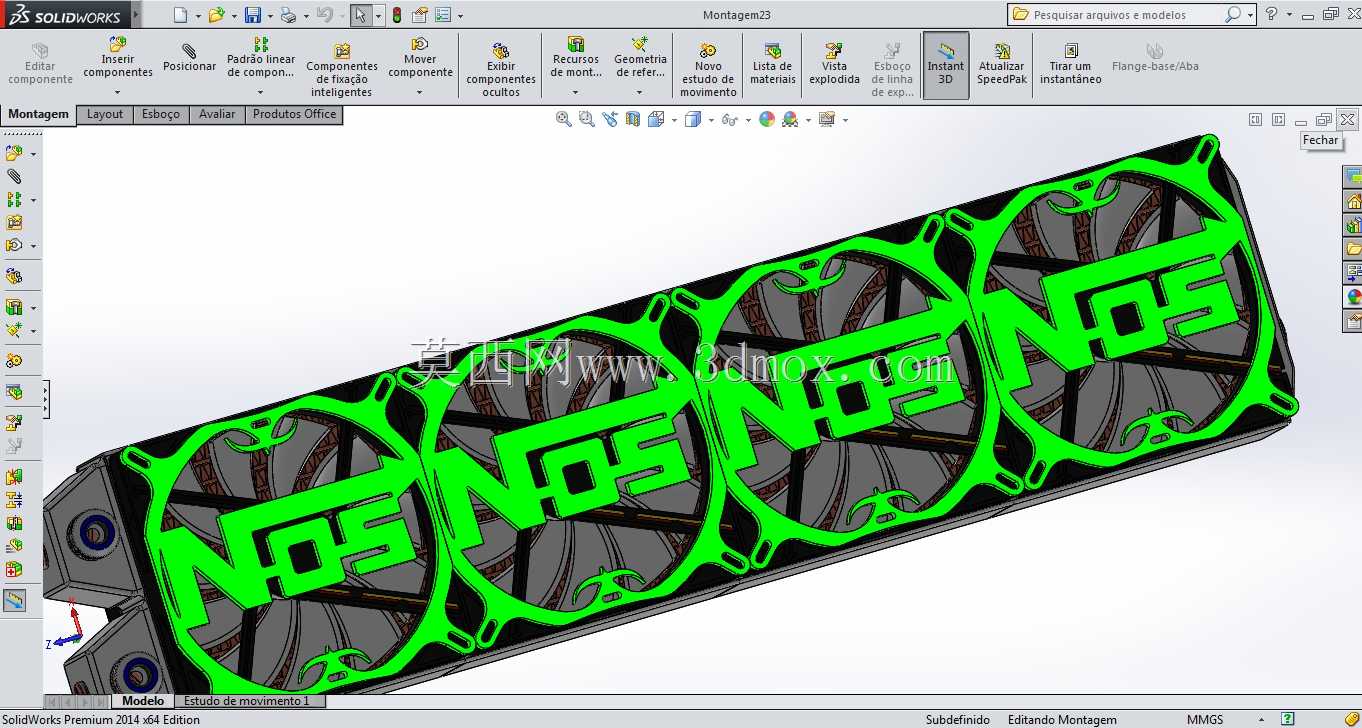Open Componentes de fixação inteligentes
The height and width of the screenshot is (728, 1362).
[342, 70]
